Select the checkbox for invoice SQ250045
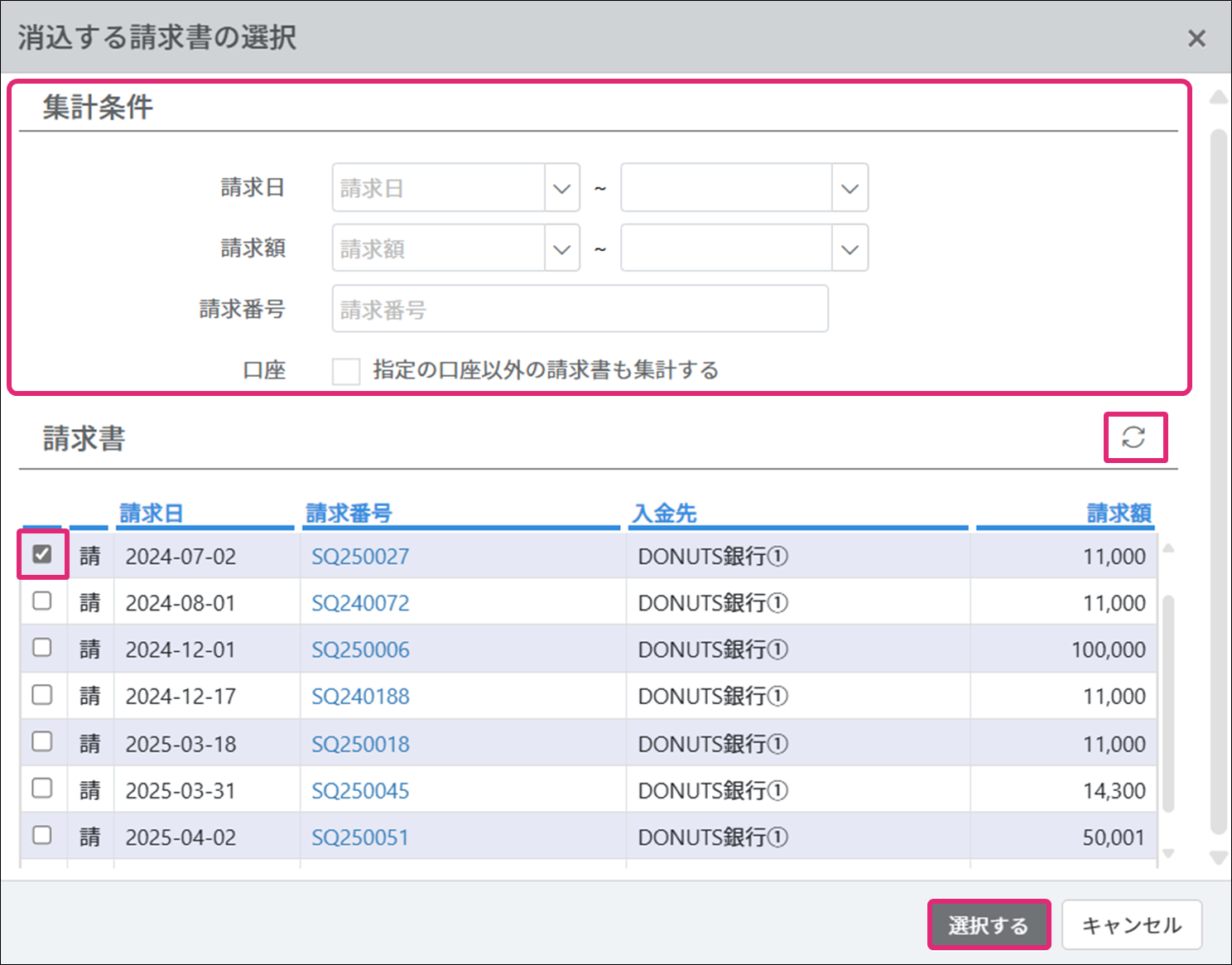Viewport: 1232px width, 965px height. tap(42, 789)
